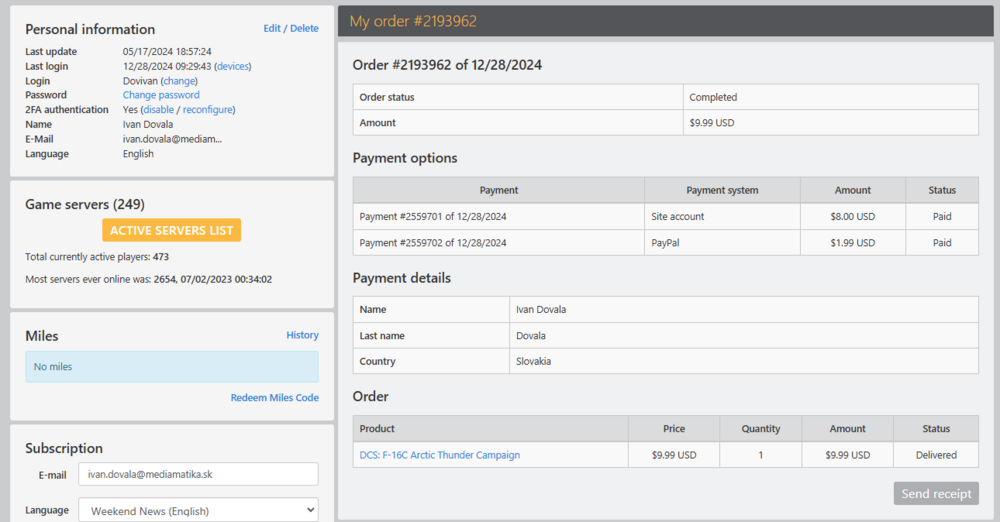Click the Edit link in Personal information
Screen dimensions: 1000x522
[x=272, y=29]
